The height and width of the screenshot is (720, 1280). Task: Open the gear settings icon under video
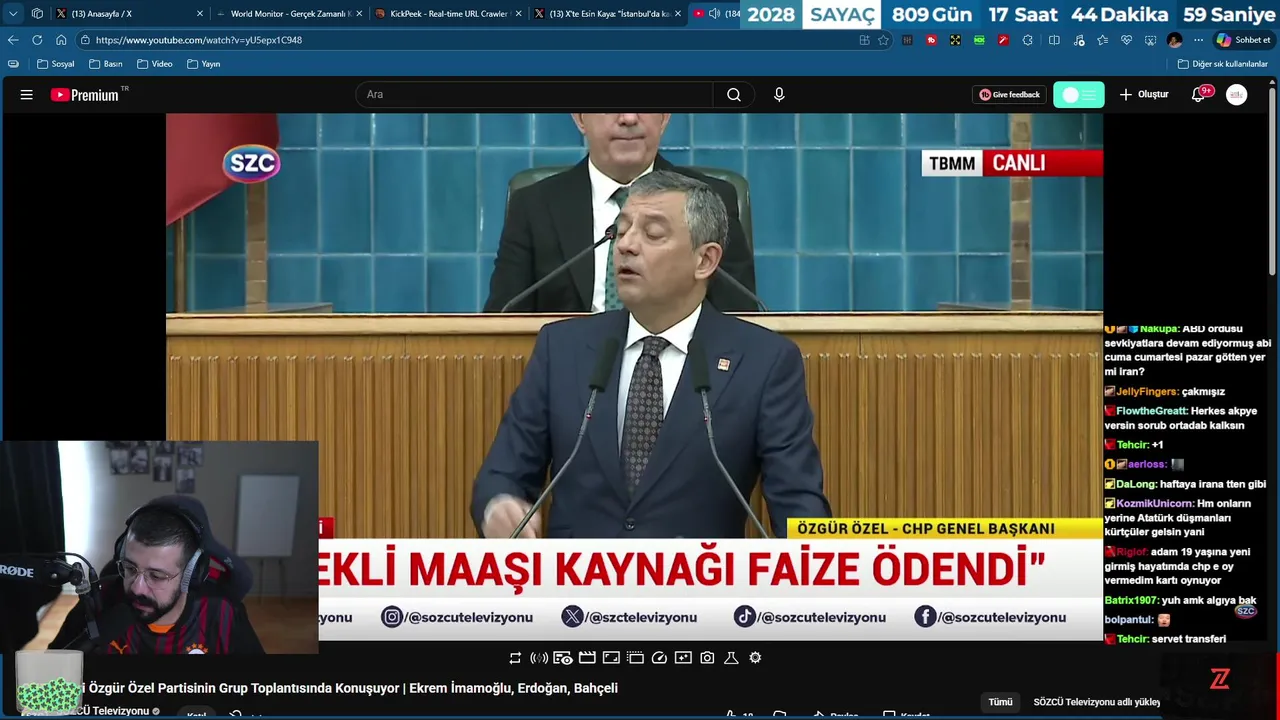[755, 658]
